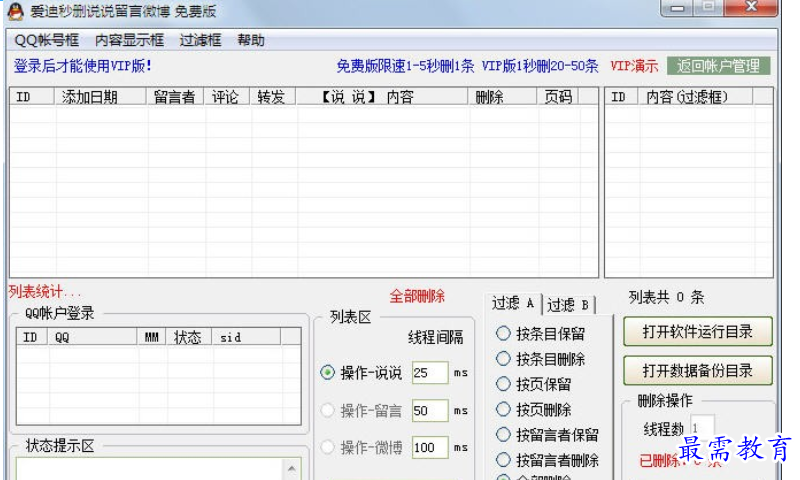Click the 列表共 0 条 count text
800x480 pixels.
666,297
